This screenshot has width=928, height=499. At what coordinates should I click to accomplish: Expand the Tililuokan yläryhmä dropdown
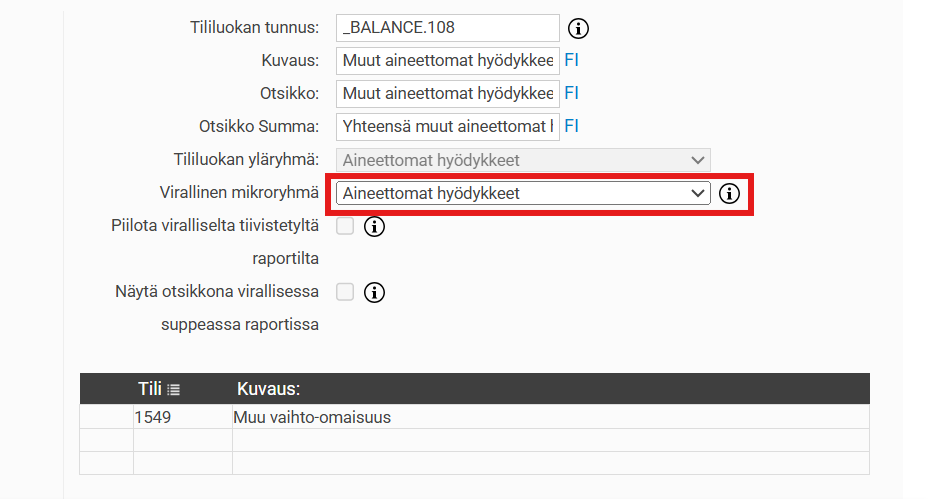(x=522, y=160)
